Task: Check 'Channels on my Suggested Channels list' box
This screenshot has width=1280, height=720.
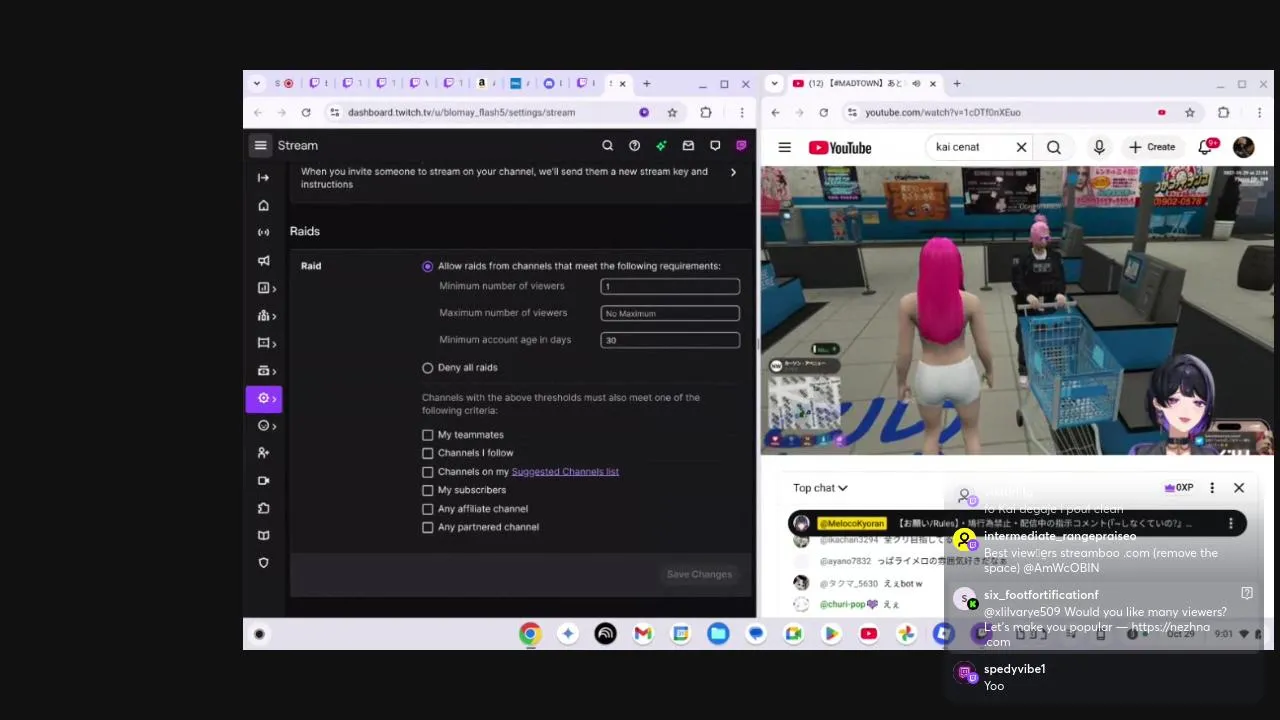Action: click(428, 472)
